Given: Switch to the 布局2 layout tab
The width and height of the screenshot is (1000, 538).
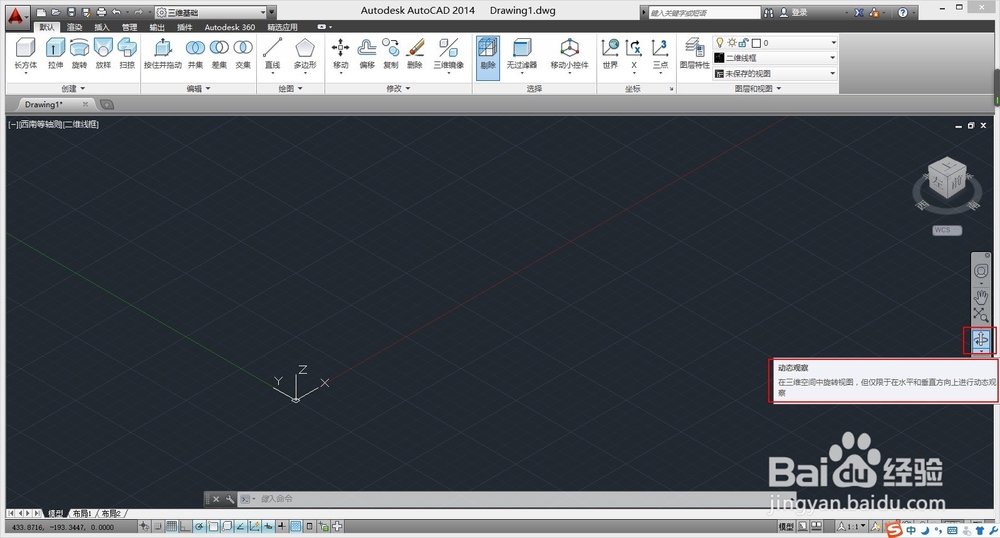Looking at the screenshot, I should (111, 513).
